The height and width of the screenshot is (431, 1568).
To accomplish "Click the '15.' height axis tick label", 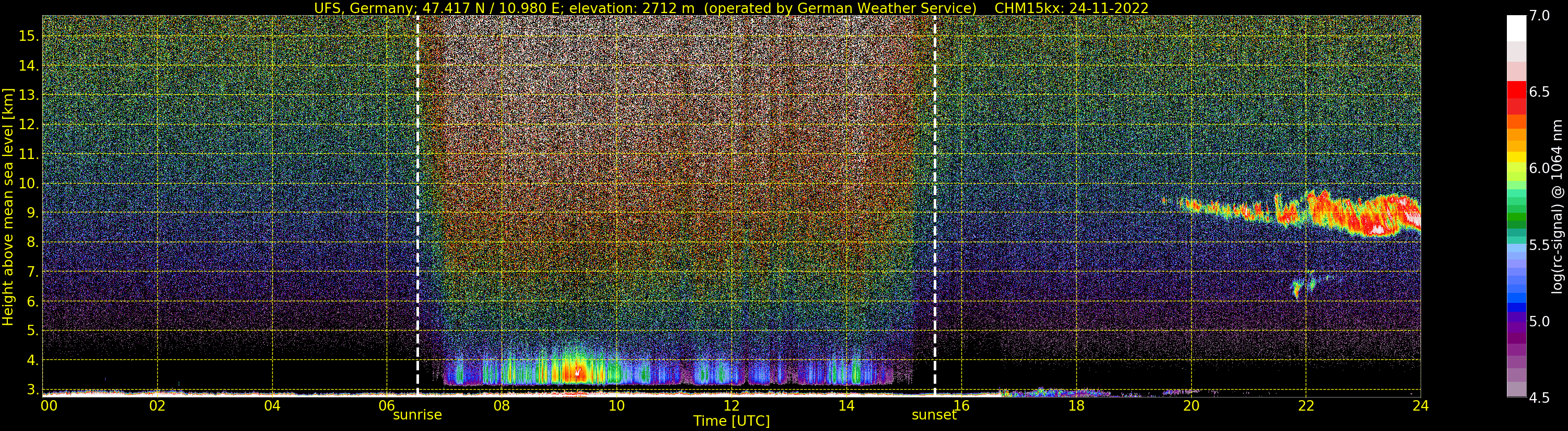I will (x=29, y=36).
